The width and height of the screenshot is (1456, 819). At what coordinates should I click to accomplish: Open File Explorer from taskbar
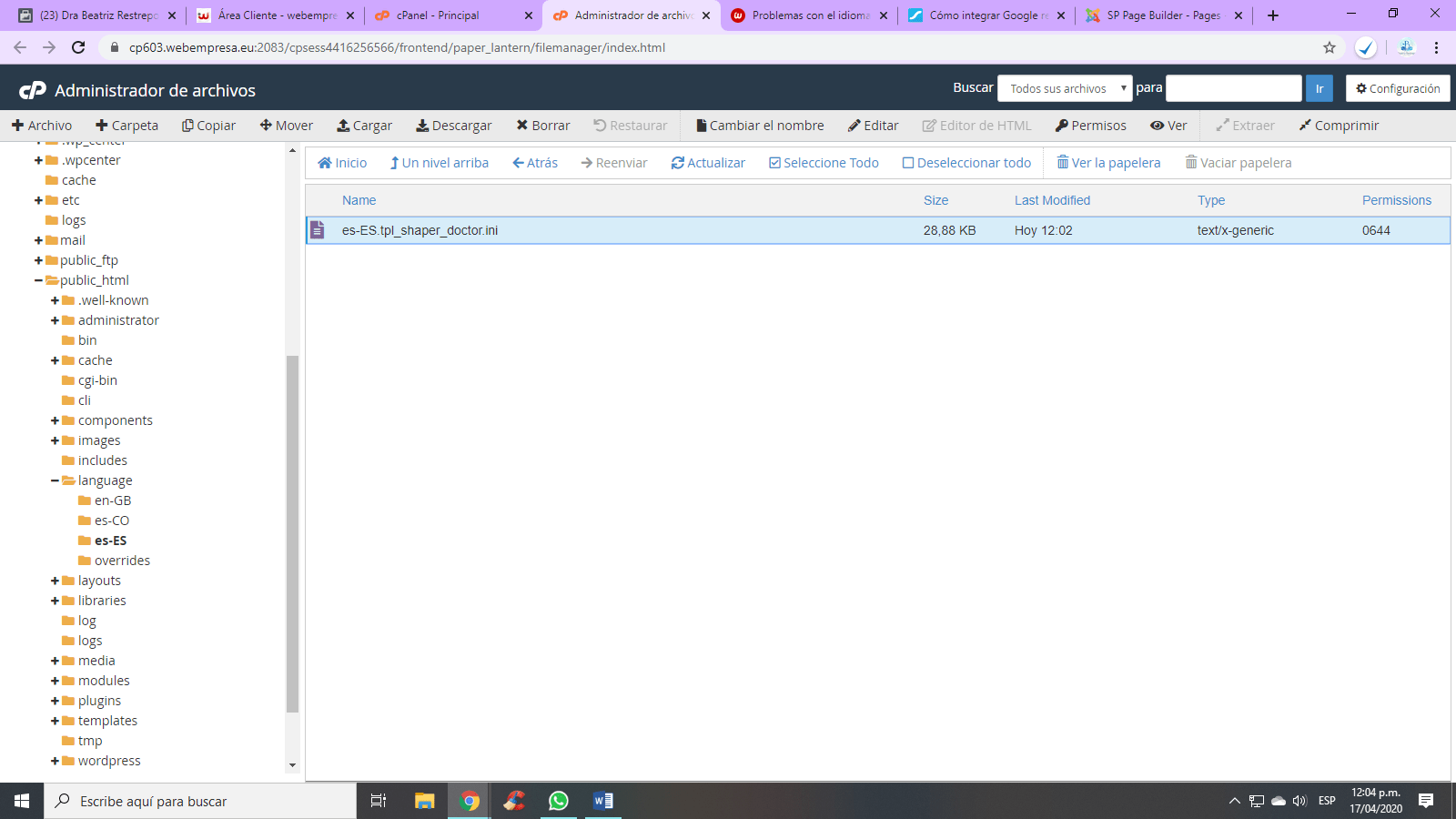[425, 801]
